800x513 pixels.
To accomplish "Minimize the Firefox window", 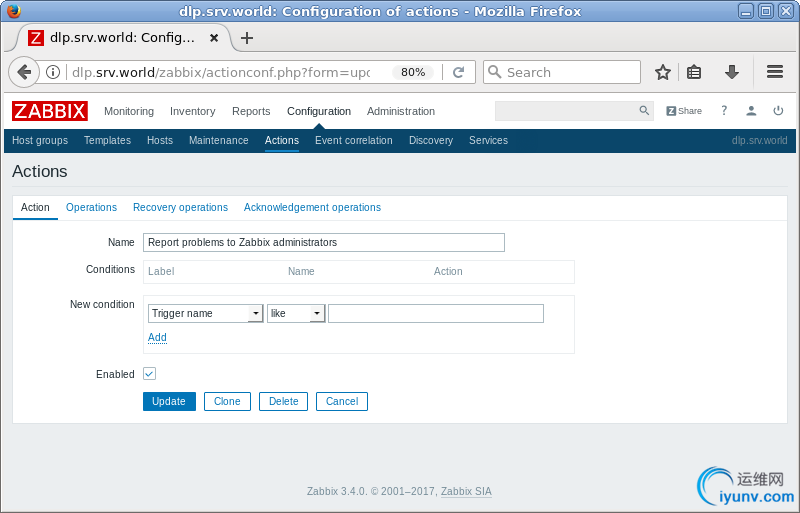I will pyautogui.click(x=745, y=11).
